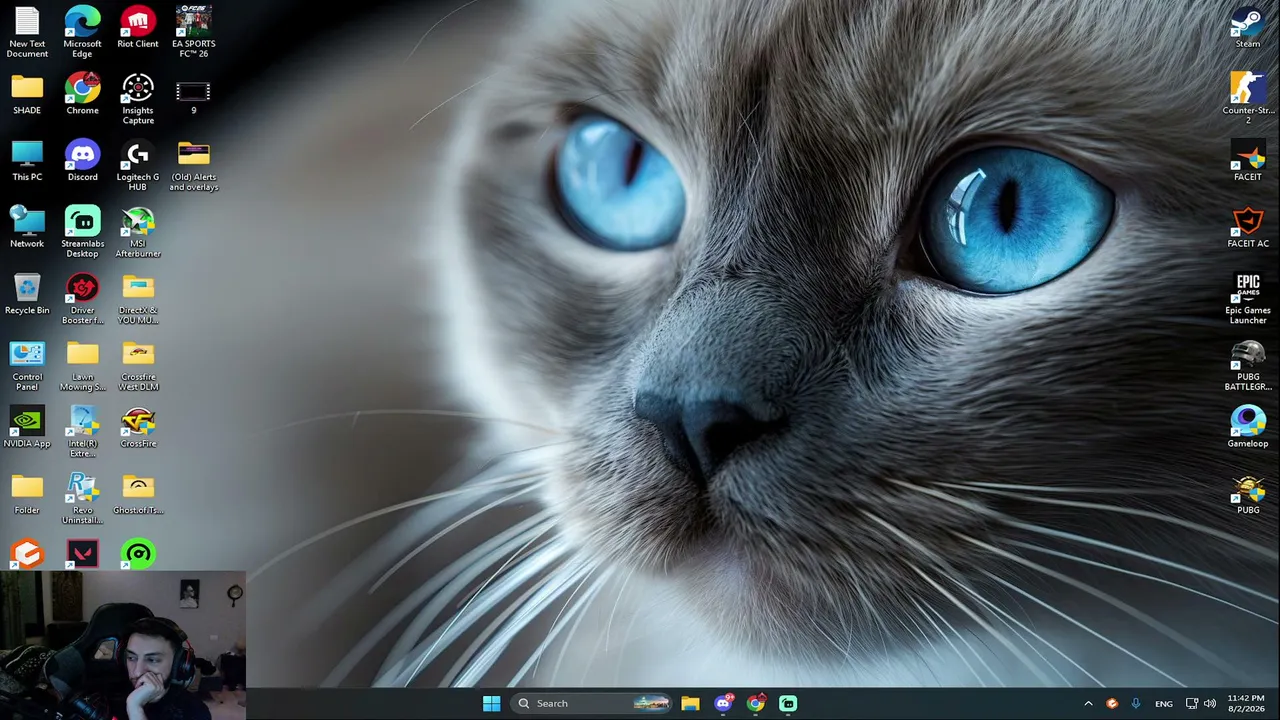
Task: Launch Microsoft Edge from the desktop
Action: [82, 31]
